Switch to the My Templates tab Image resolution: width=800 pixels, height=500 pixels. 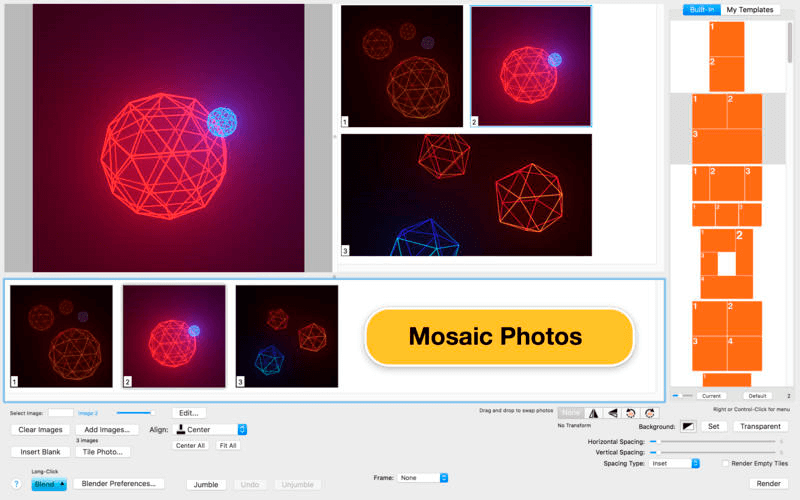click(x=749, y=10)
